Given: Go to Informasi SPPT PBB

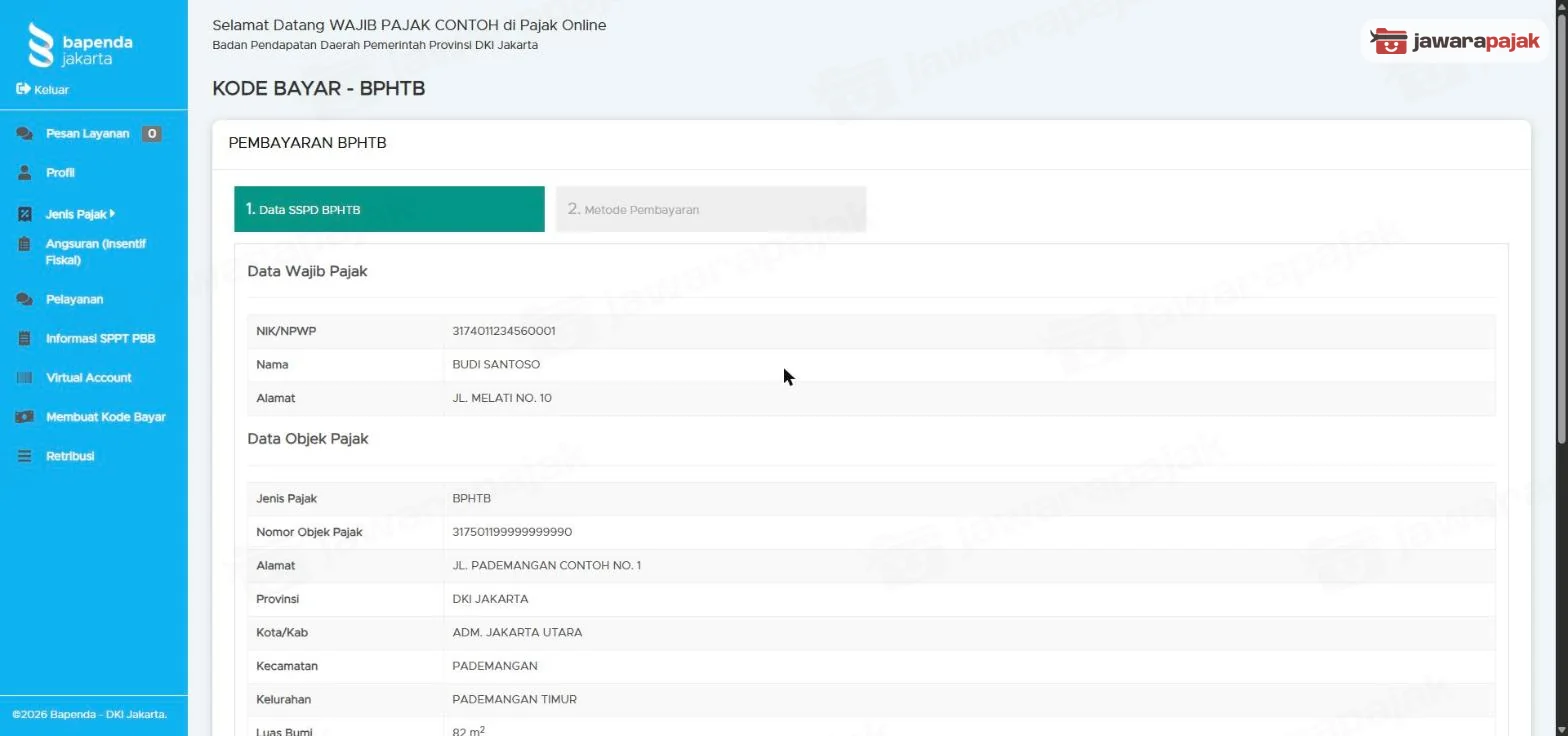Looking at the screenshot, I should [100, 338].
